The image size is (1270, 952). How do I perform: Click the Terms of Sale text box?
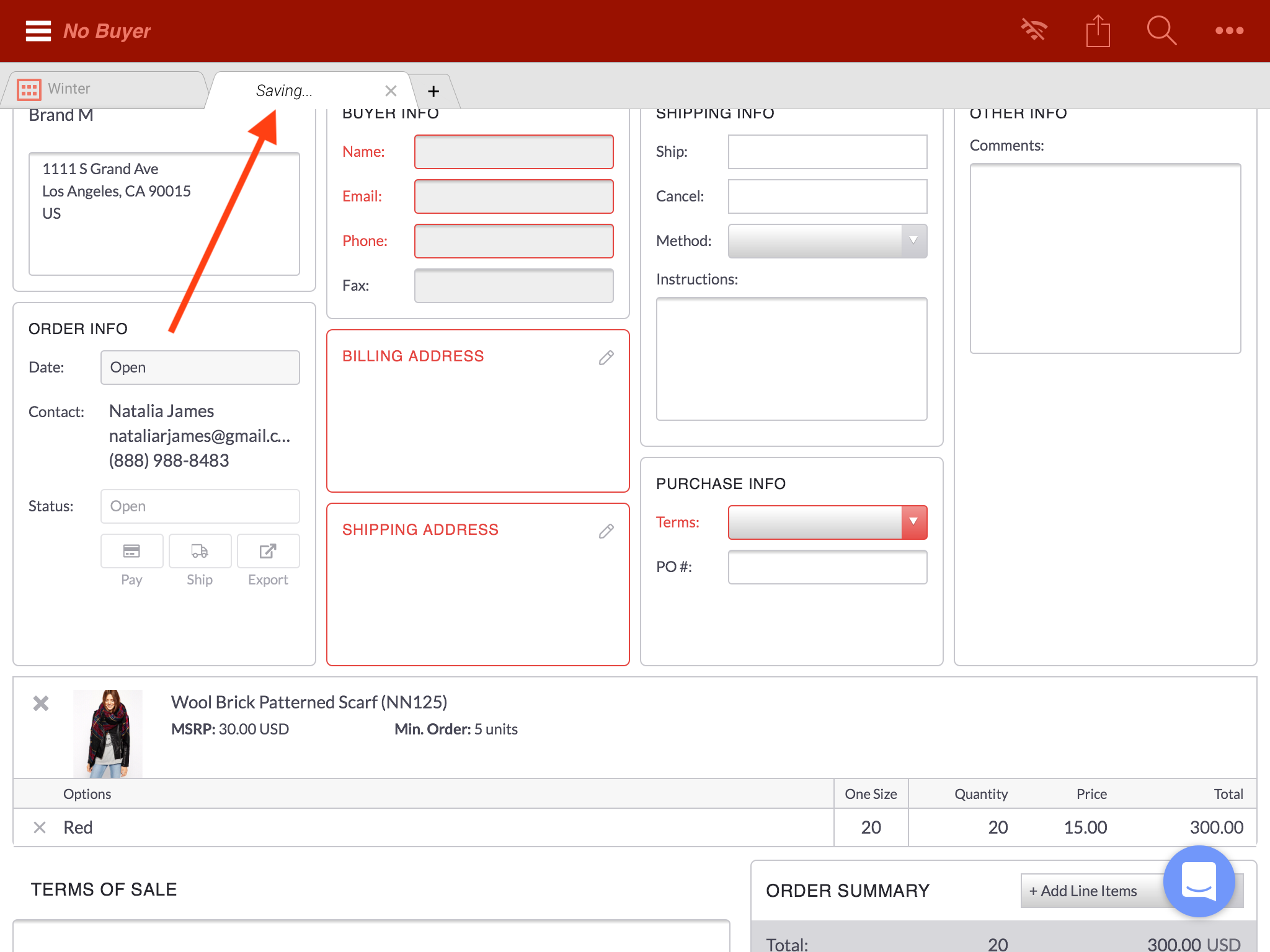click(x=371, y=936)
